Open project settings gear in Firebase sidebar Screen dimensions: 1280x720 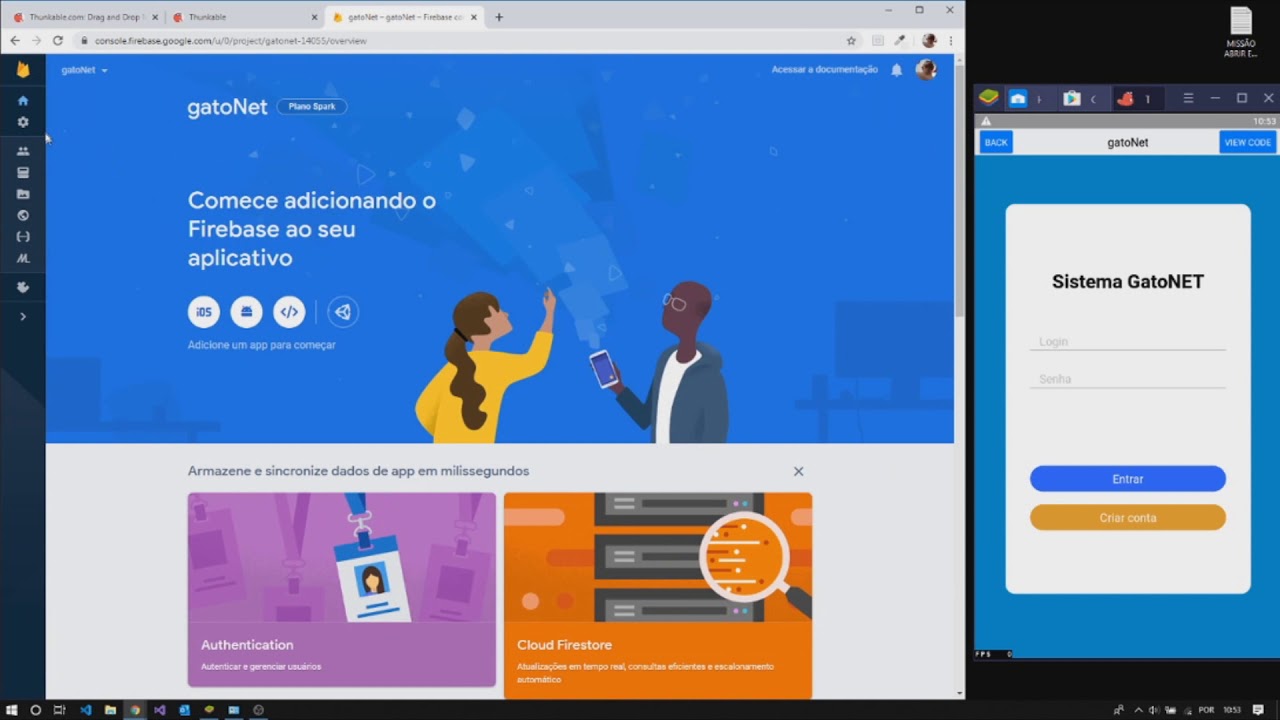coord(23,122)
